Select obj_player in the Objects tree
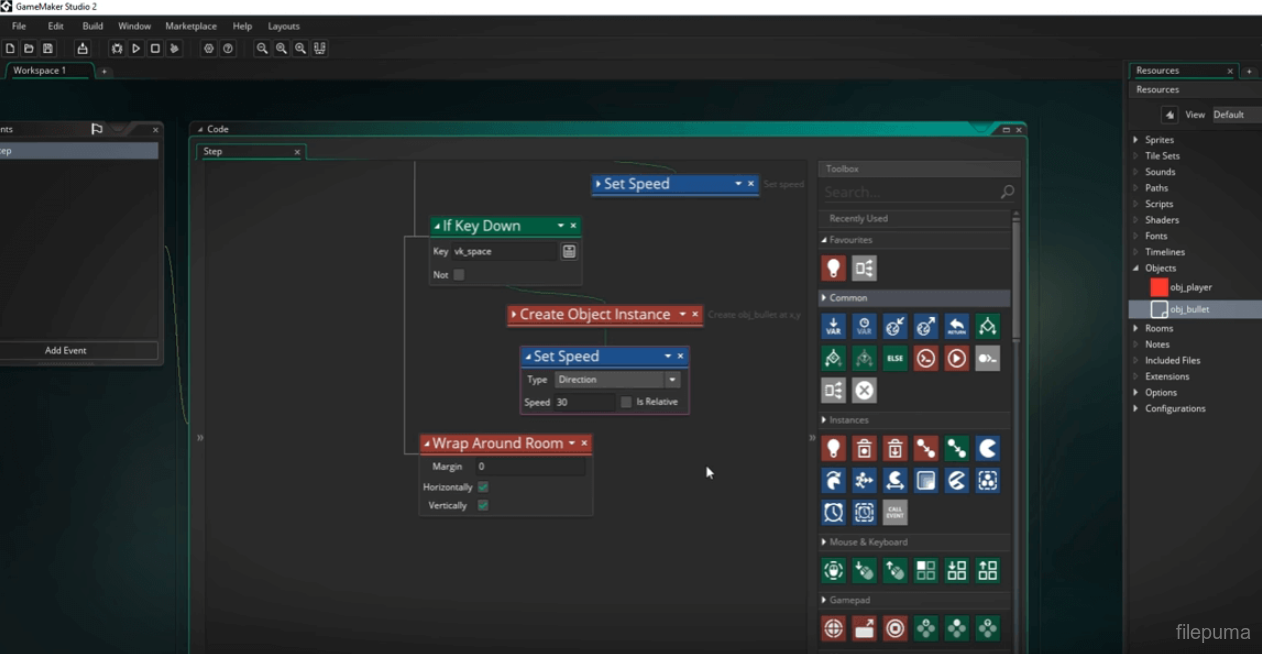The image size is (1262, 654). point(1190,288)
